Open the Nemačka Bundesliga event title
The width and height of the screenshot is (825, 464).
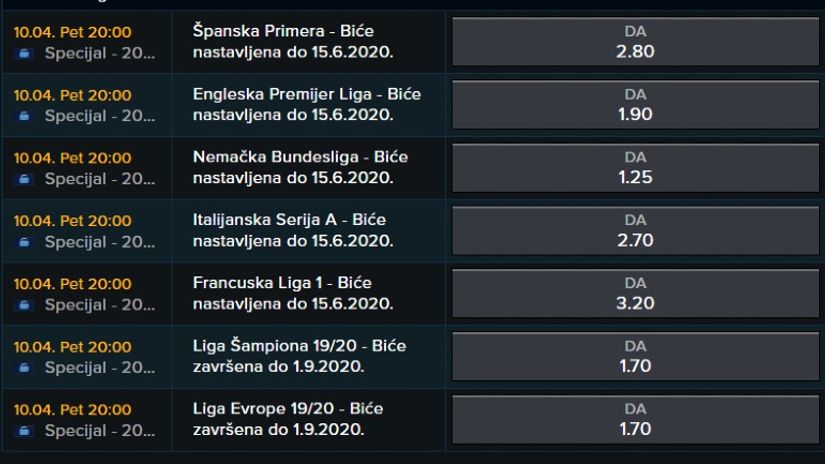[300, 167]
